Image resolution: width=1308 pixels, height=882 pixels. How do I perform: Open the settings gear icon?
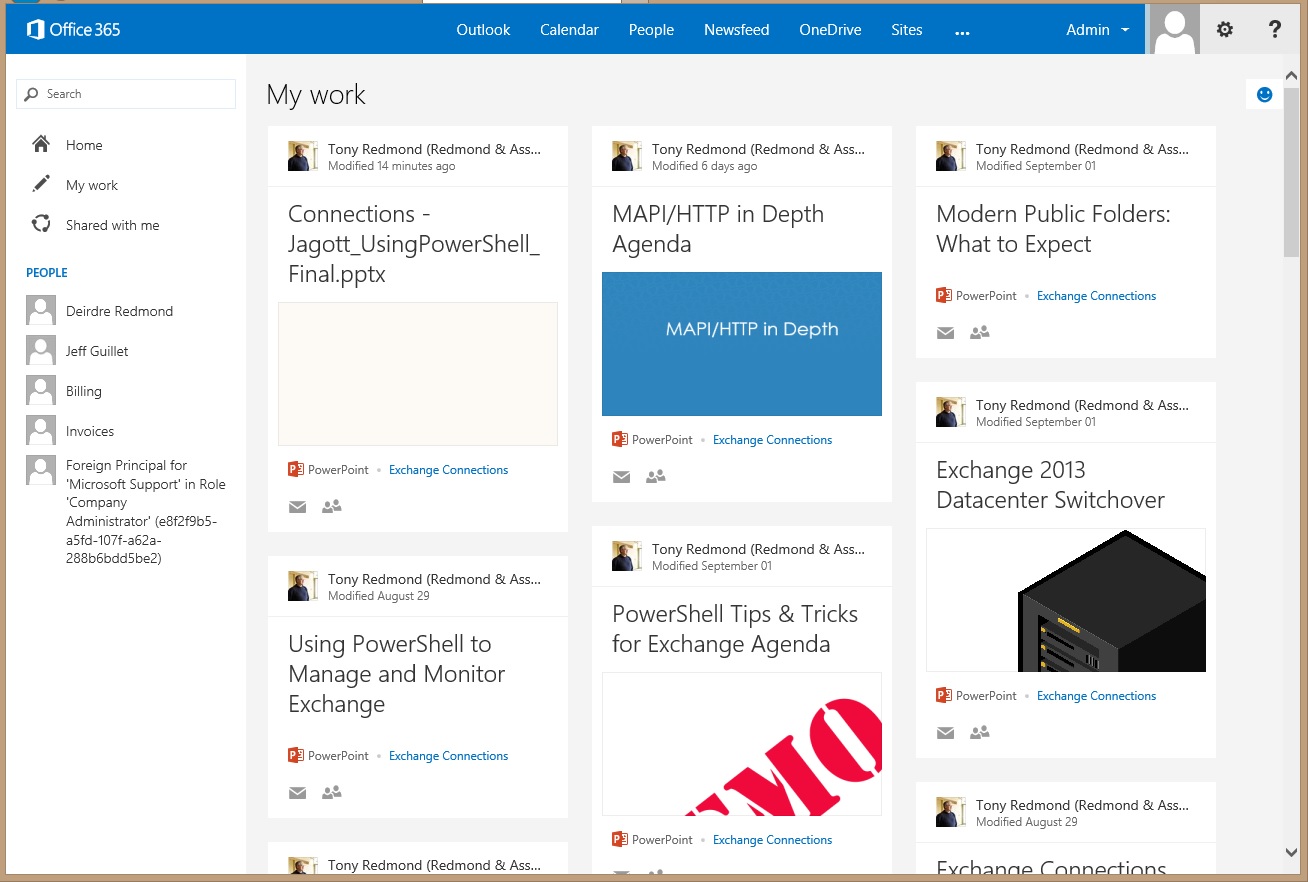click(1224, 30)
